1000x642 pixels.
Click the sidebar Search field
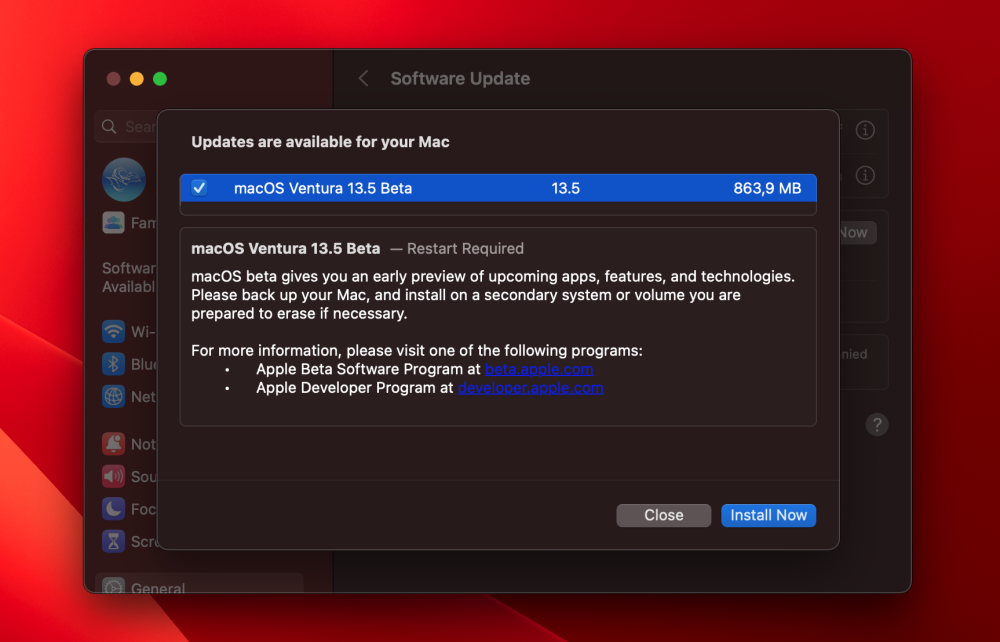click(x=126, y=127)
